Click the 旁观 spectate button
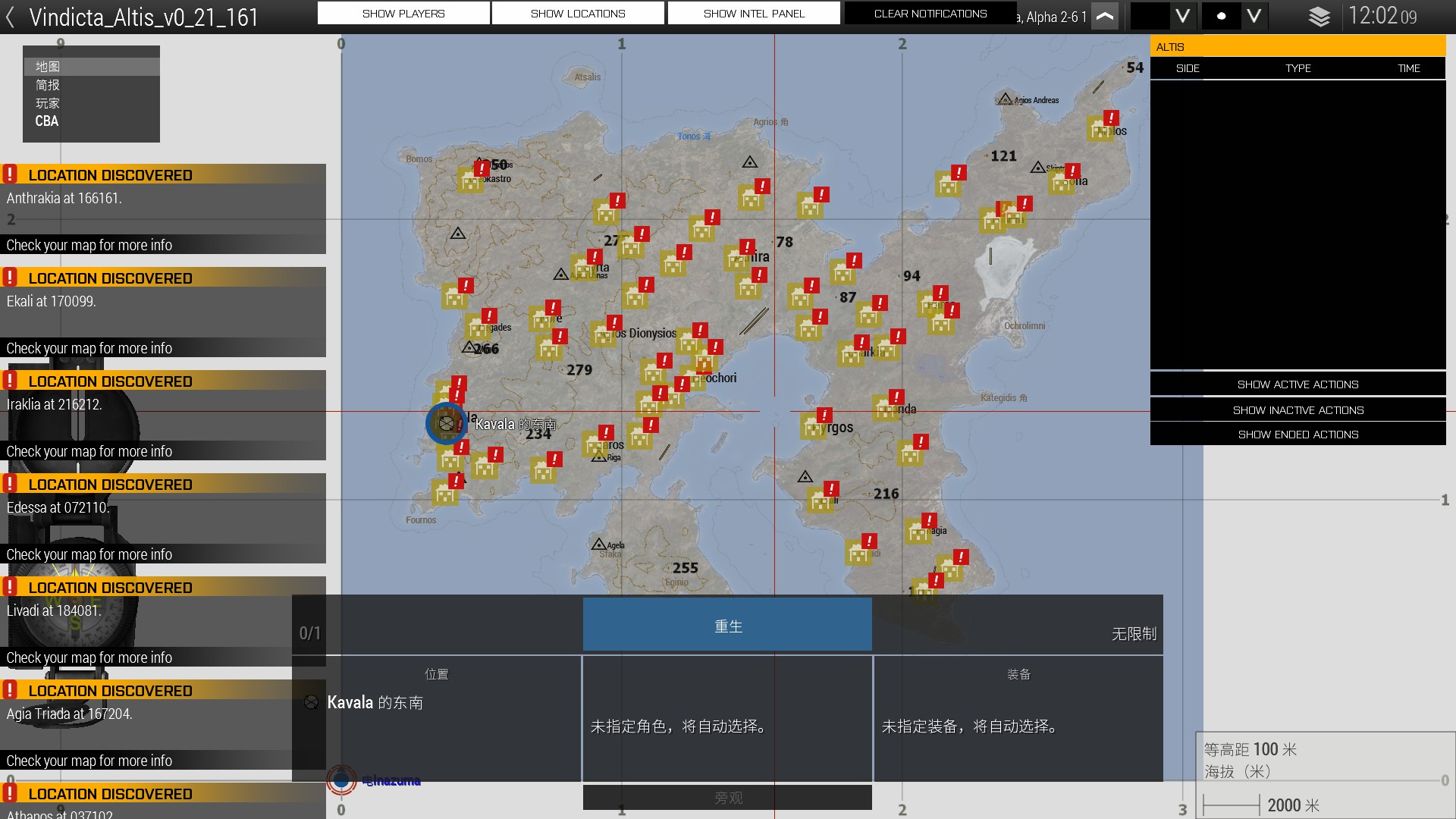This screenshot has height=819, width=1456. tap(727, 798)
